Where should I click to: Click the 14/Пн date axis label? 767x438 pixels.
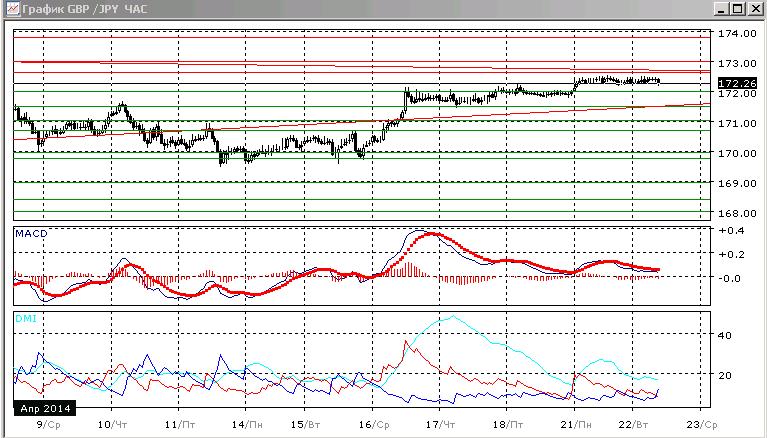(247, 425)
